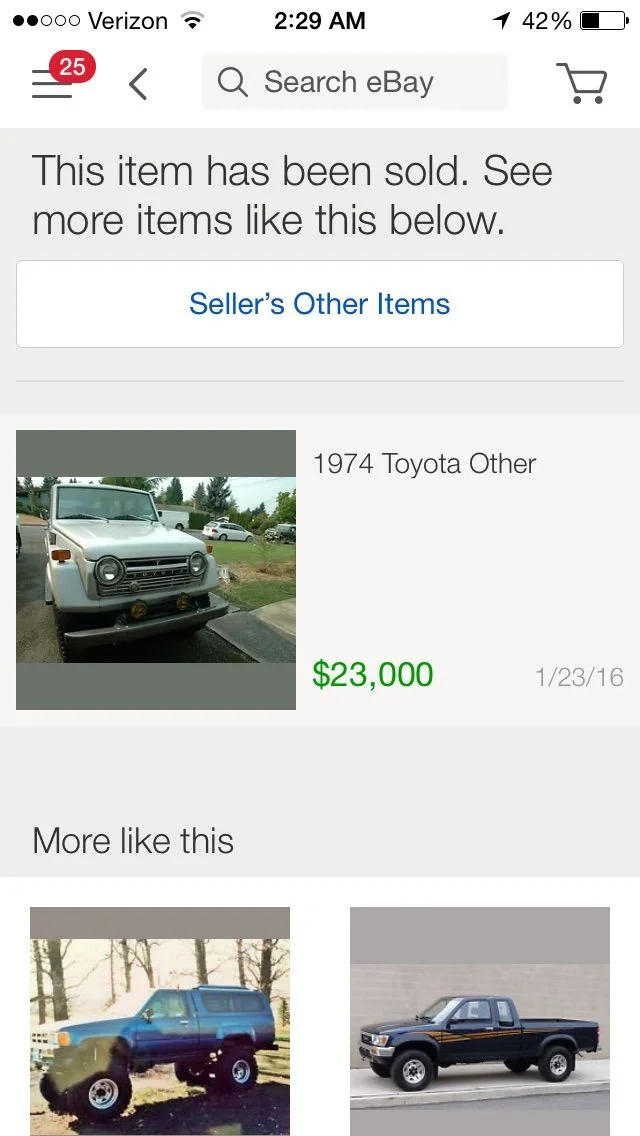
Task: Go back with the left chevron
Action: pyautogui.click(x=139, y=84)
